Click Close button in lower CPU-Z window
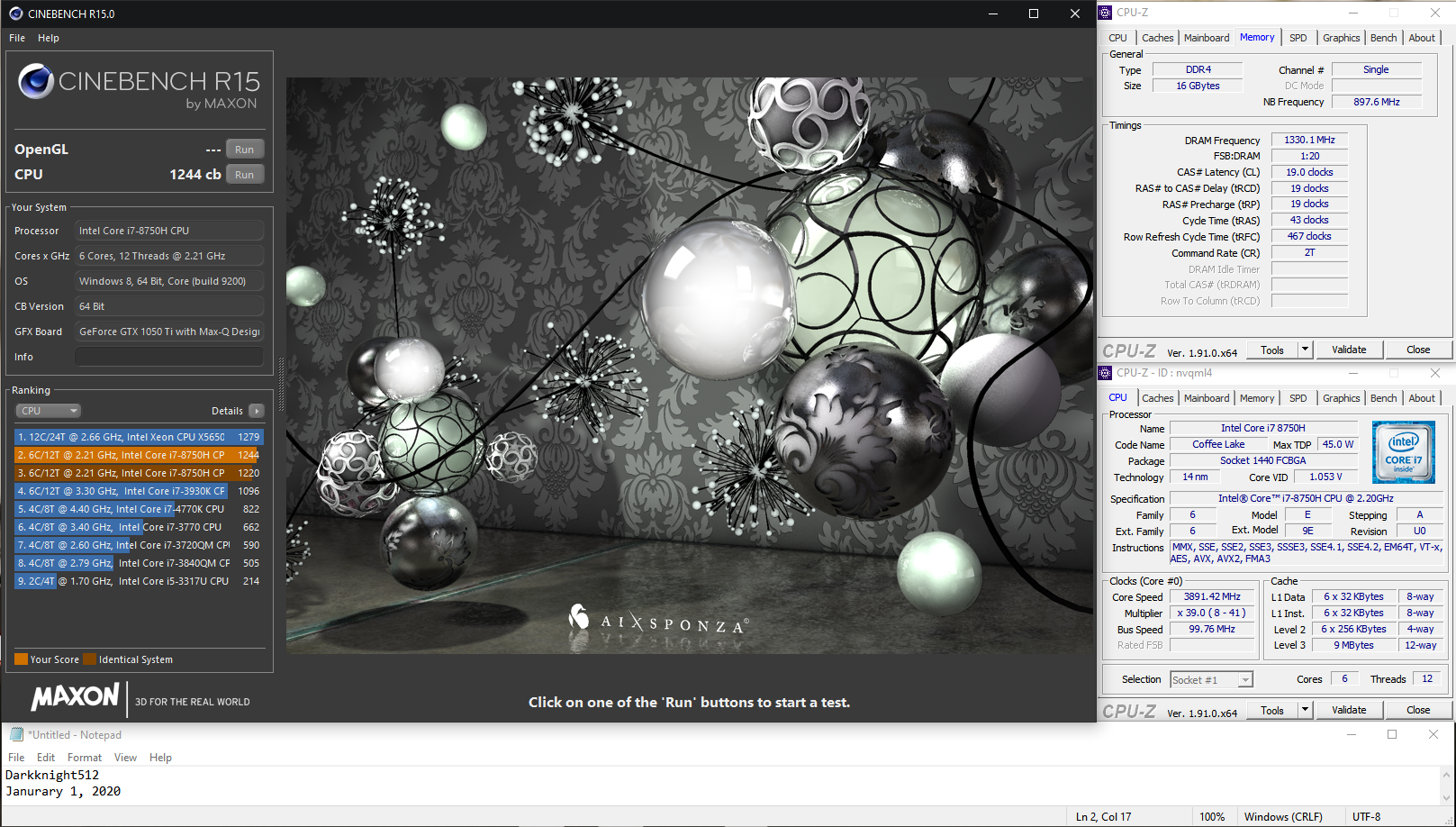 pos(1418,710)
